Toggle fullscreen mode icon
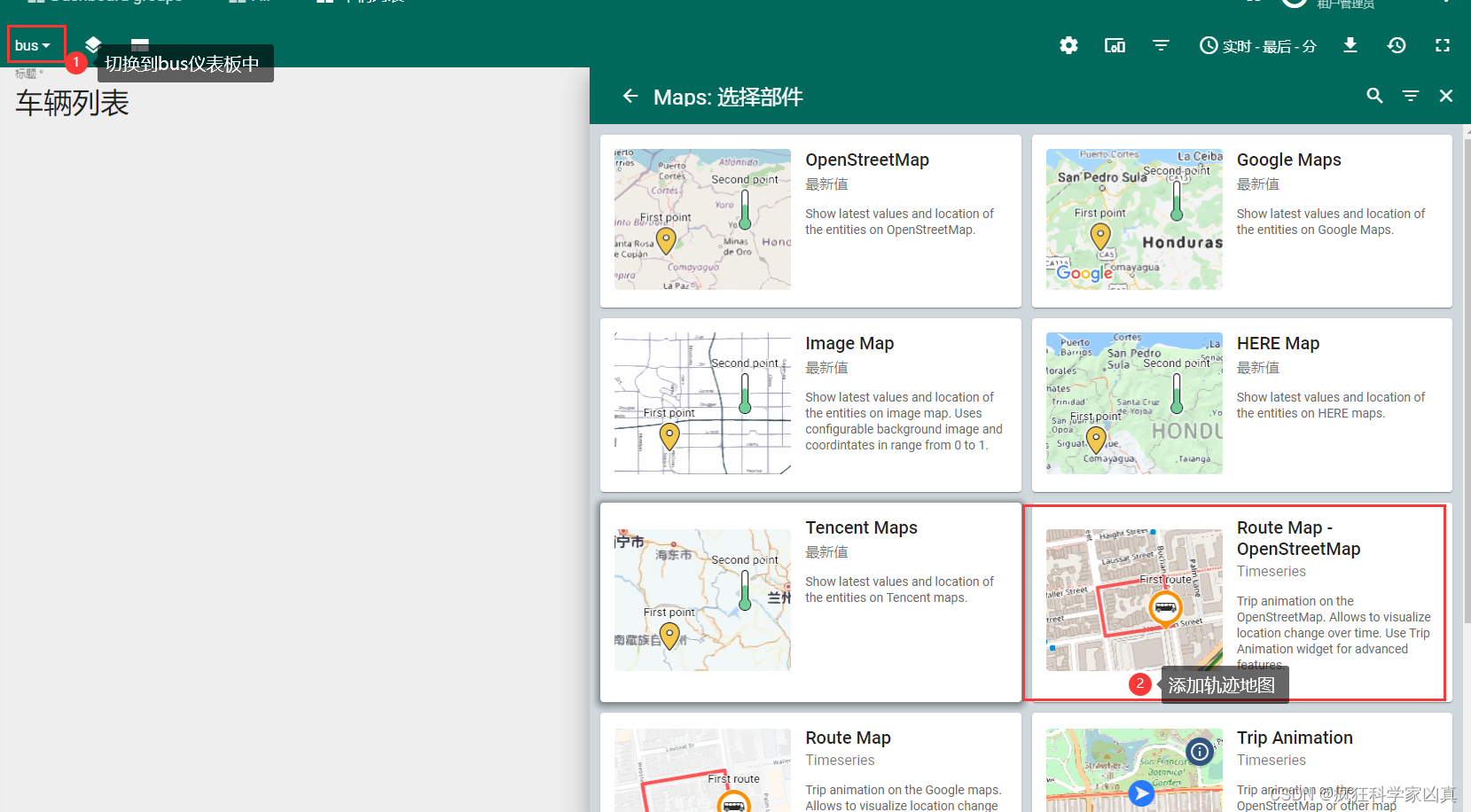Image resolution: width=1471 pixels, height=812 pixels. point(1443,45)
